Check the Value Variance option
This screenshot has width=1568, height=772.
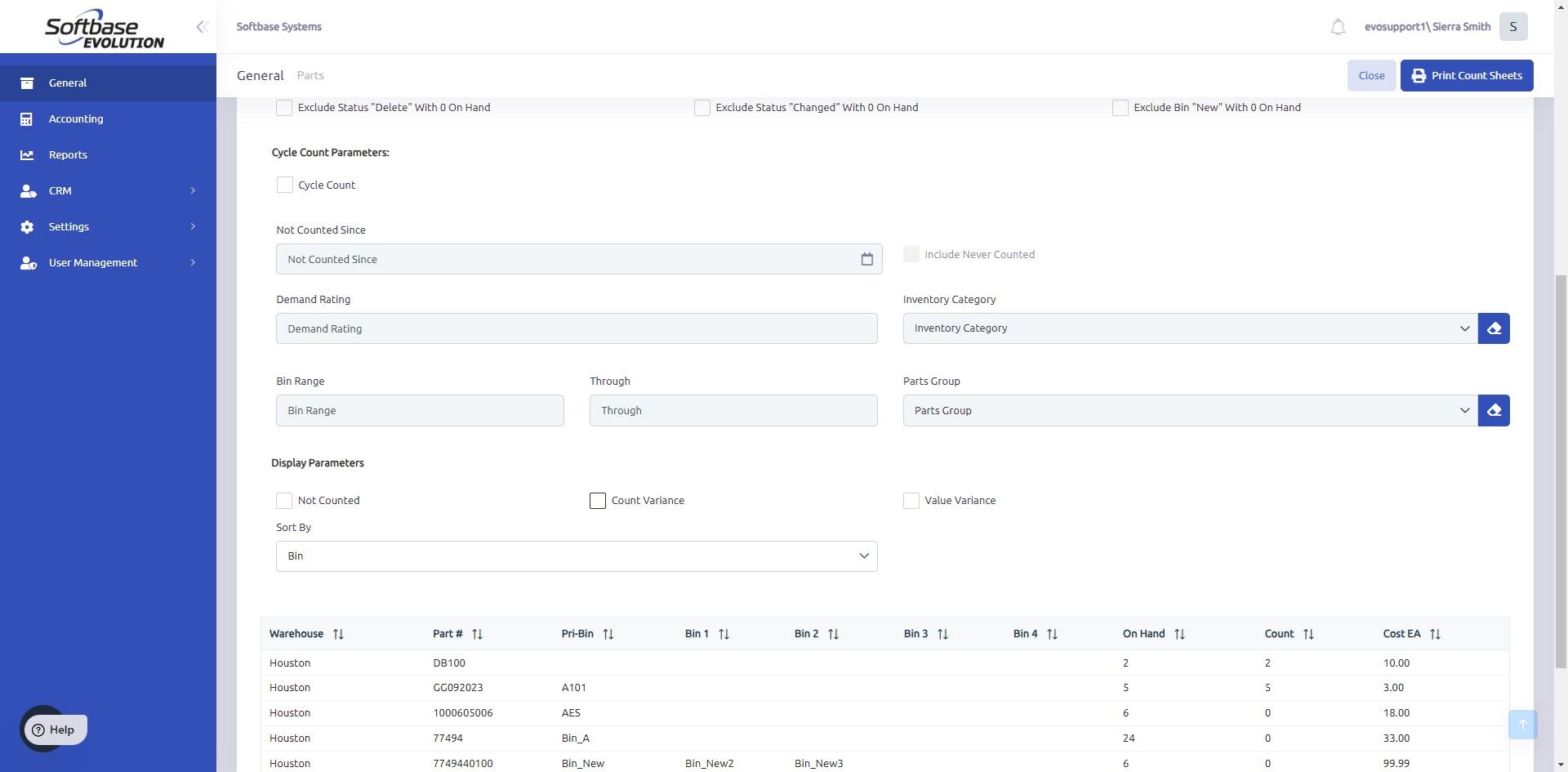(x=911, y=501)
